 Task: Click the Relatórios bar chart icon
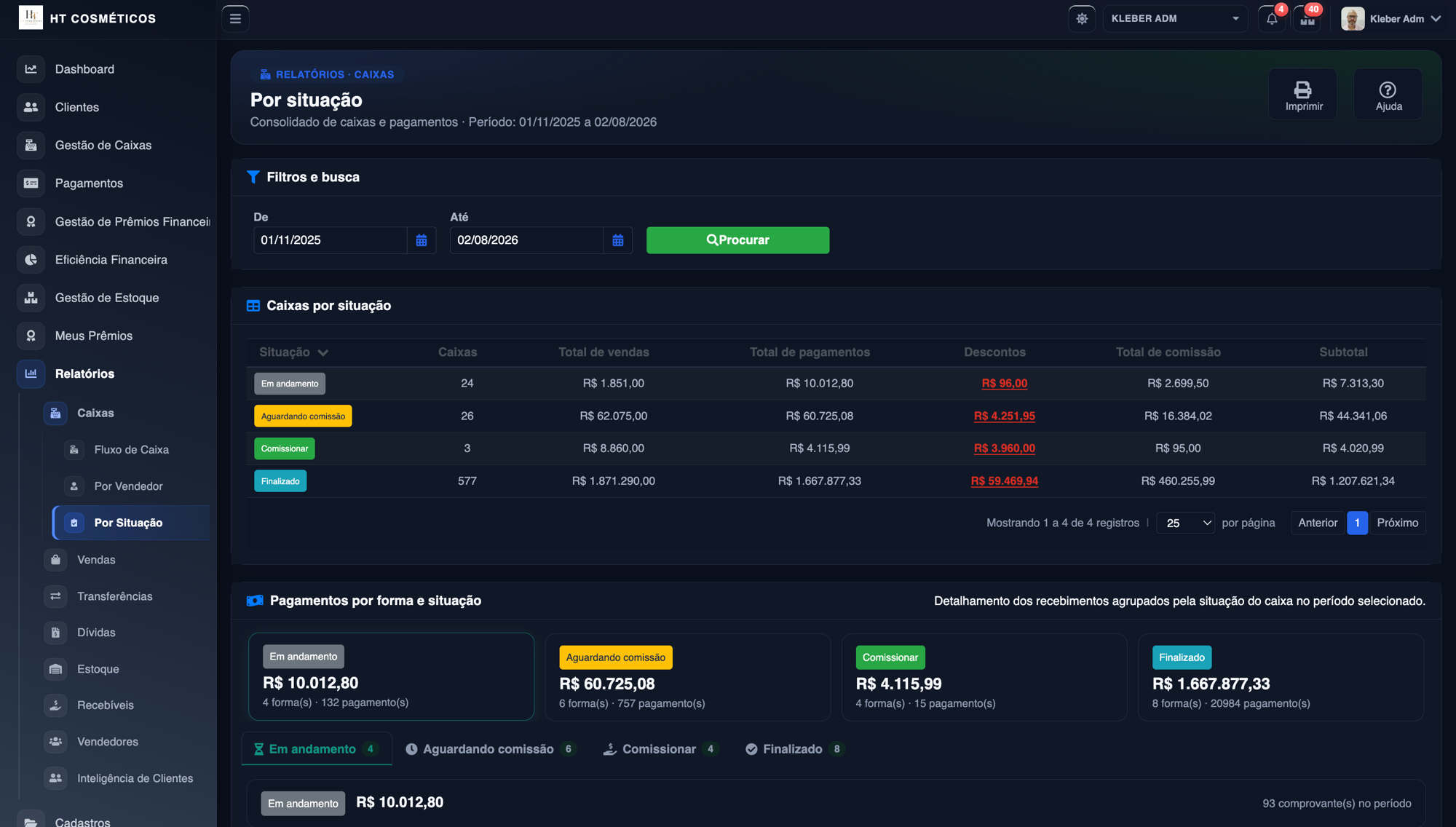click(x=31, y=373)
